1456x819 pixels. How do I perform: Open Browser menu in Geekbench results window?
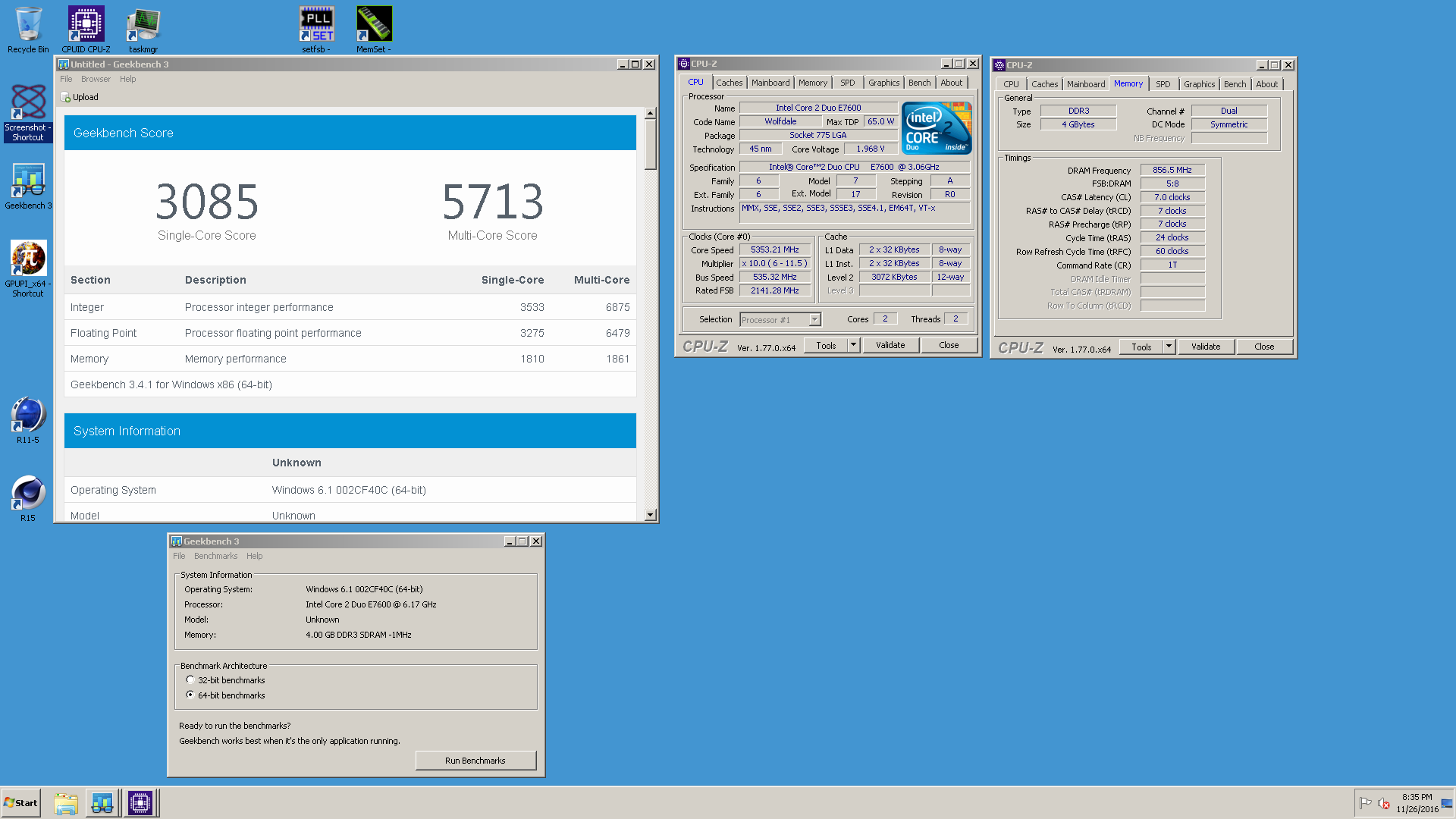point(96,79)
